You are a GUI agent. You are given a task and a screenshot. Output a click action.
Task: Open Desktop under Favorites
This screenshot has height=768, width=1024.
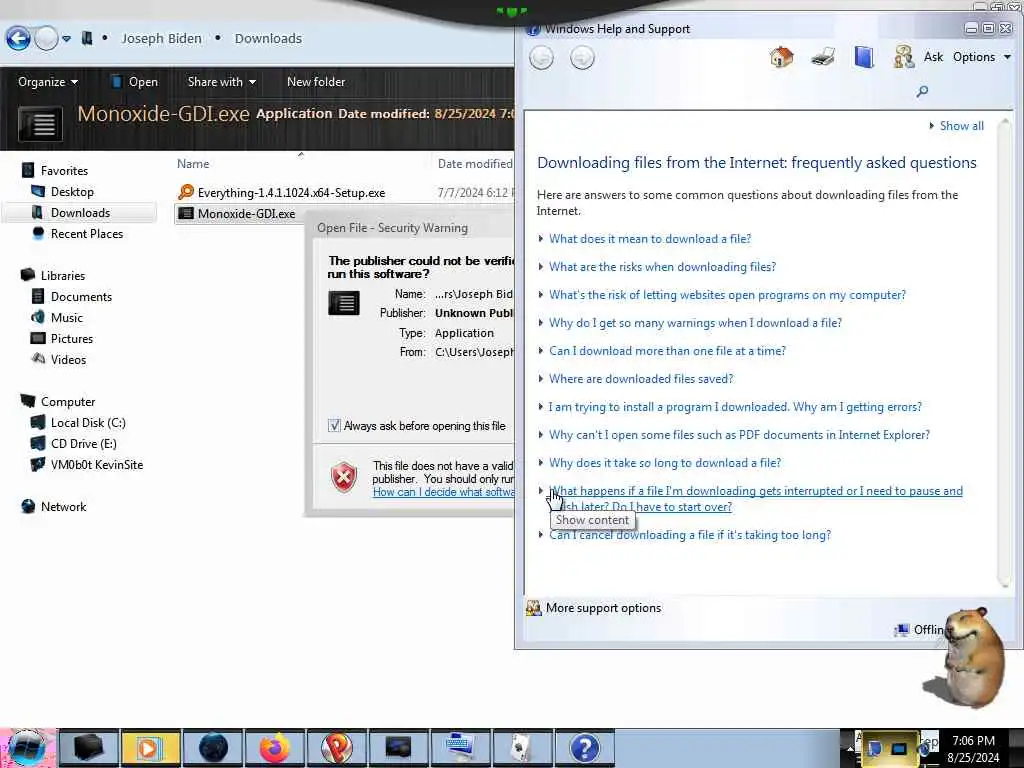click(72, 191)
